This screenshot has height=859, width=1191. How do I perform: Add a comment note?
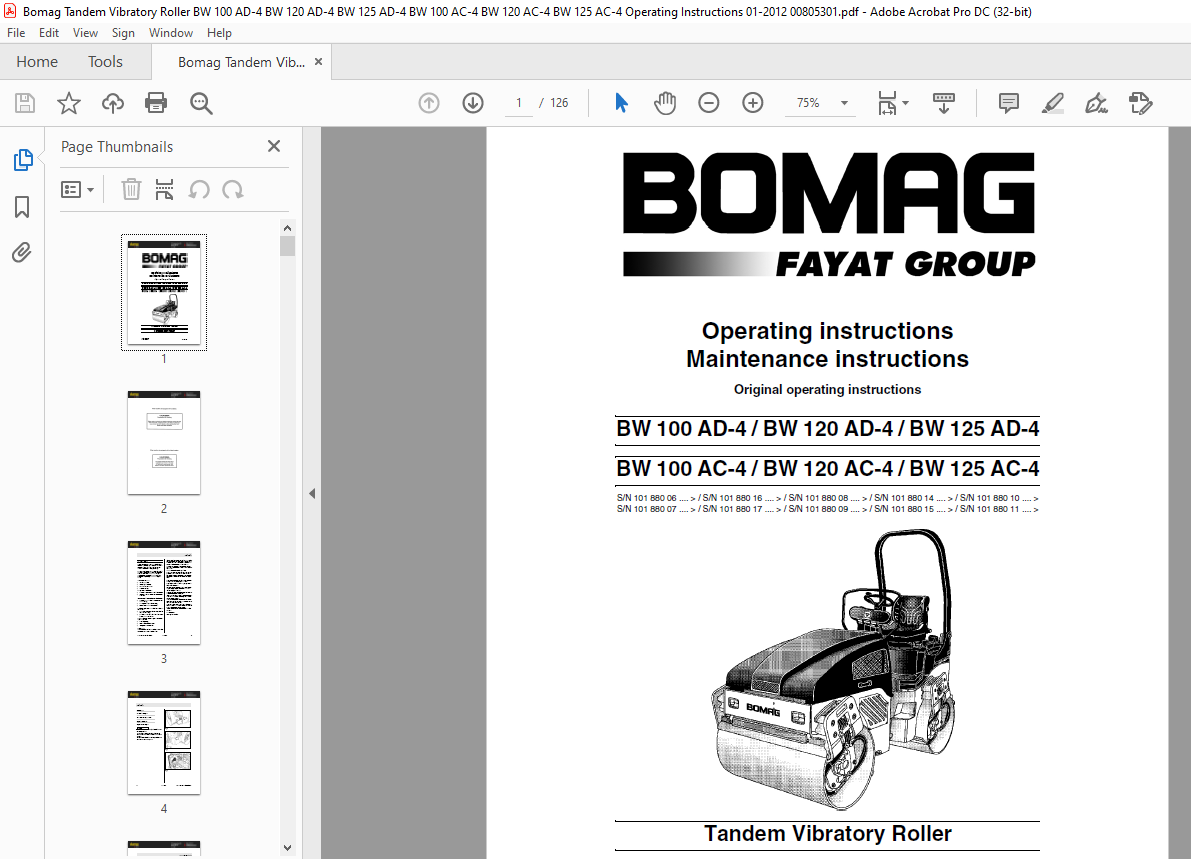tap(1009, 103)
